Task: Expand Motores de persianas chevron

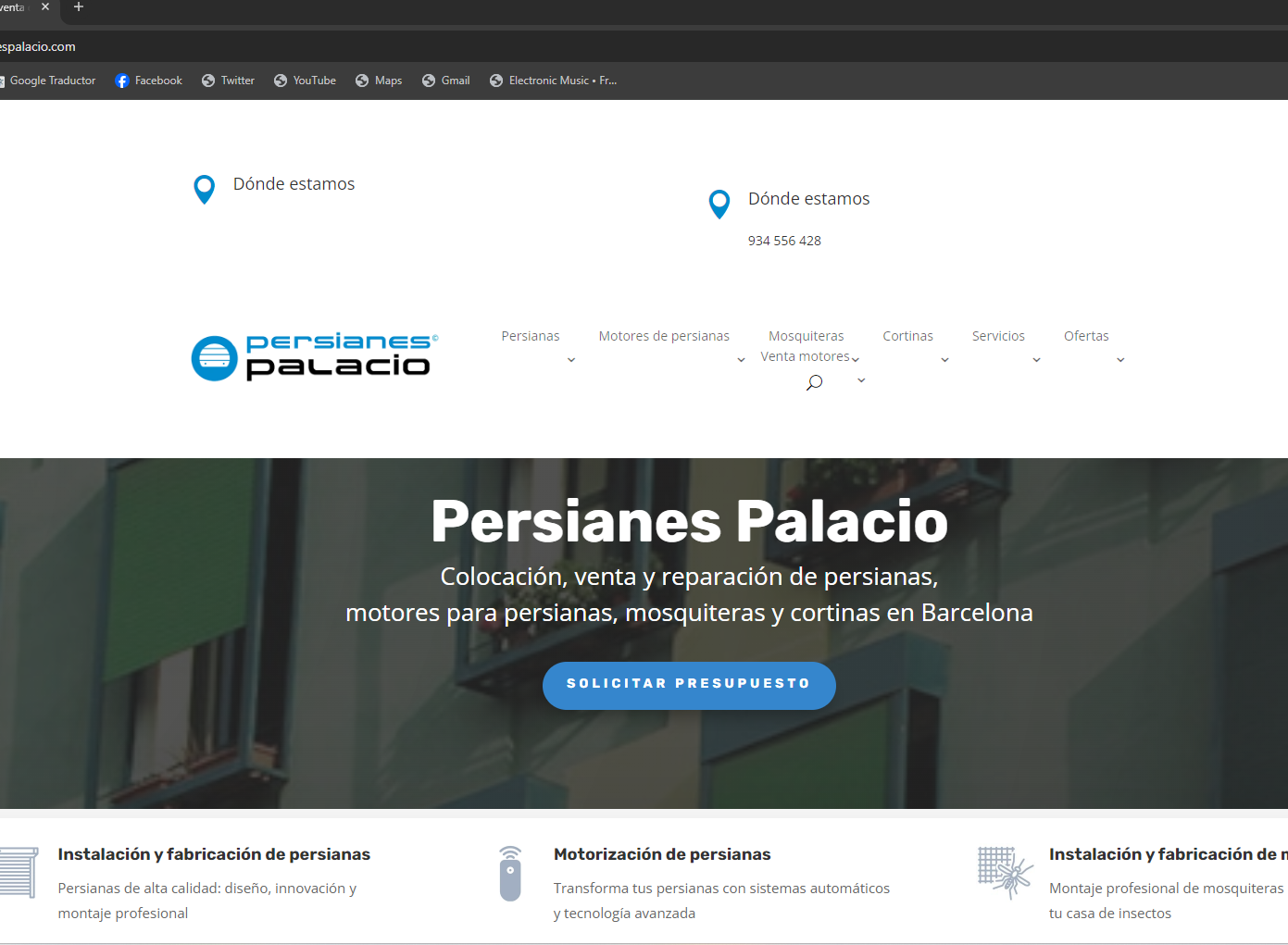Action: [741, 360]
